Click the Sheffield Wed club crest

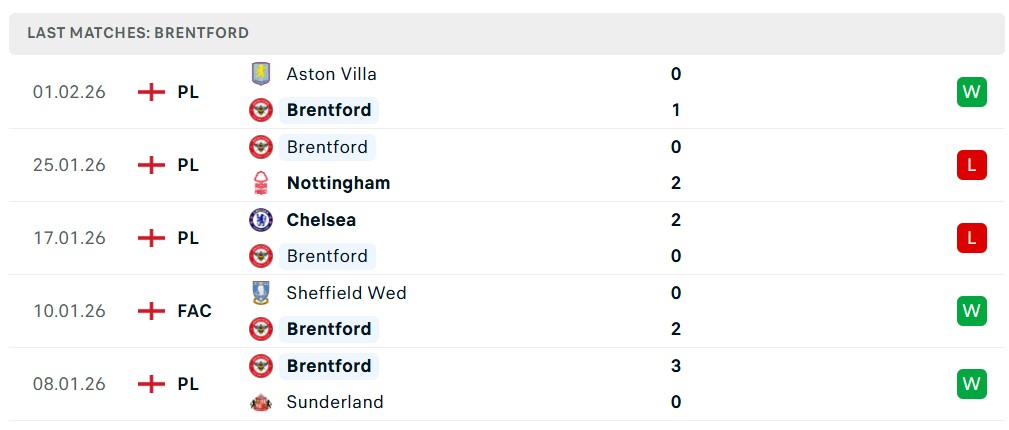tap(260, 293)
